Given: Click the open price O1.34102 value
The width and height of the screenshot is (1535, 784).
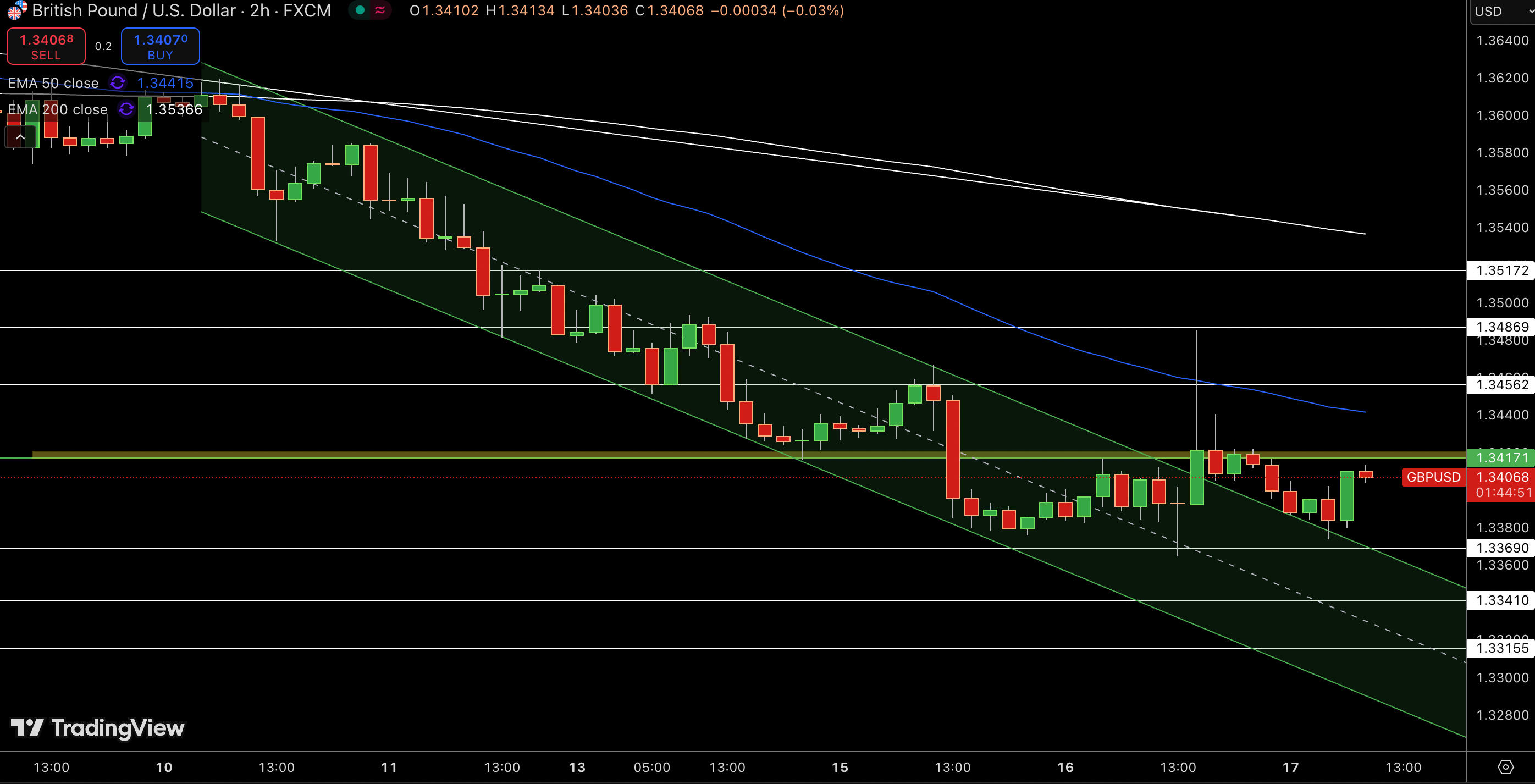Looking at the screenshot, I should point(444,11).
